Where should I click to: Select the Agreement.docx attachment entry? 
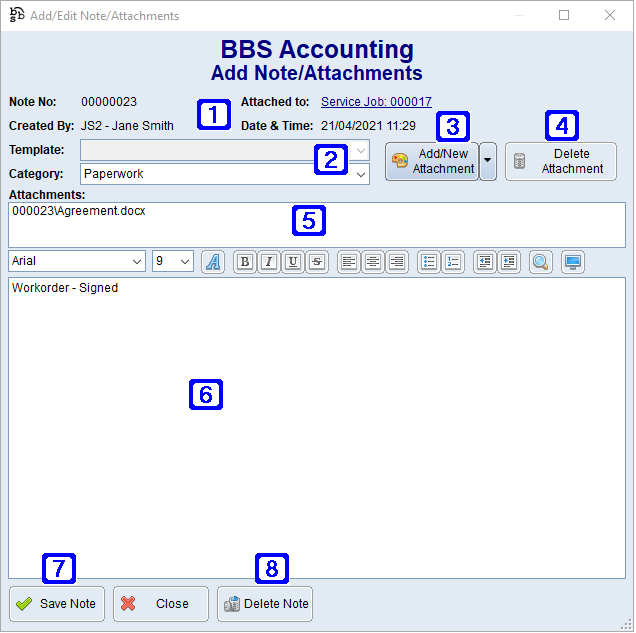79,212
